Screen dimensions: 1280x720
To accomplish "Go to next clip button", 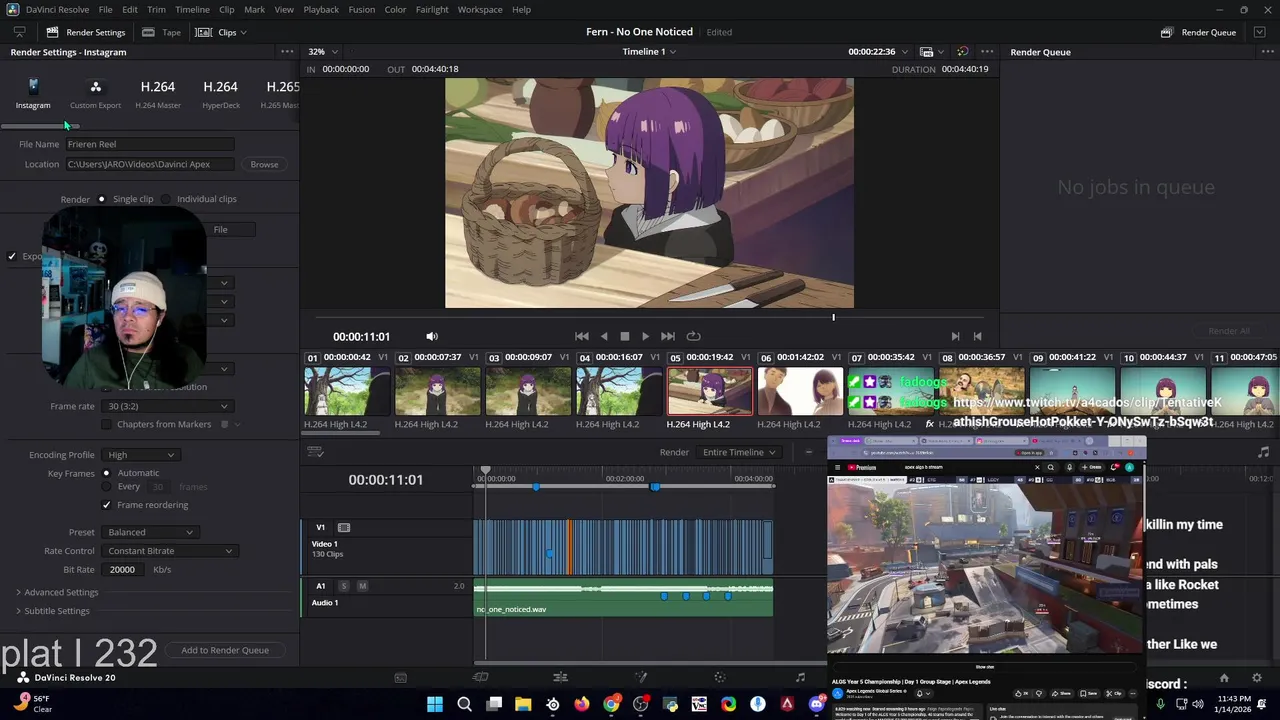I will pos(955,336).
